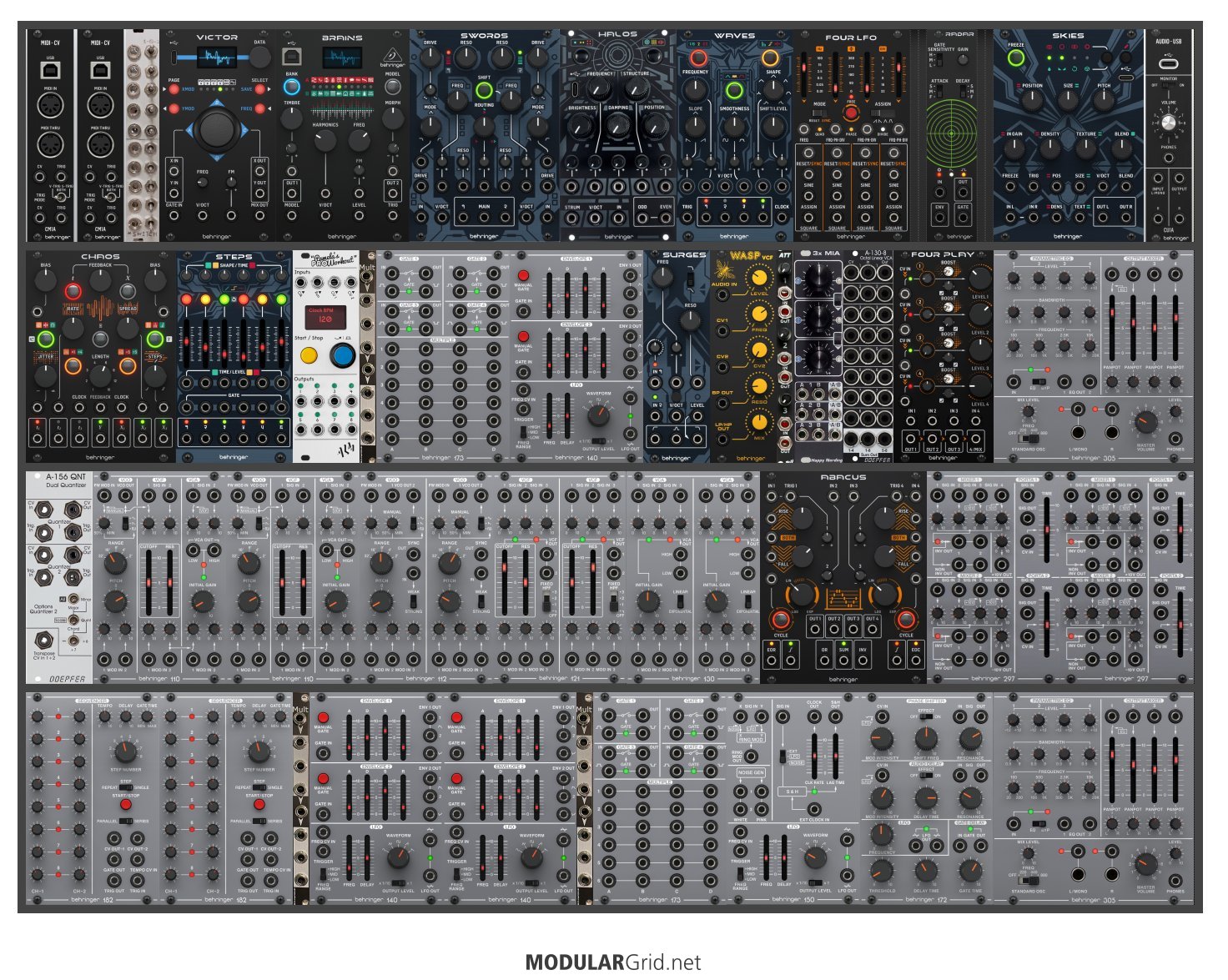Click the PITCH knob on Skies
Viewport: 1228px width, 980px height.
(x=1105, y=99)
